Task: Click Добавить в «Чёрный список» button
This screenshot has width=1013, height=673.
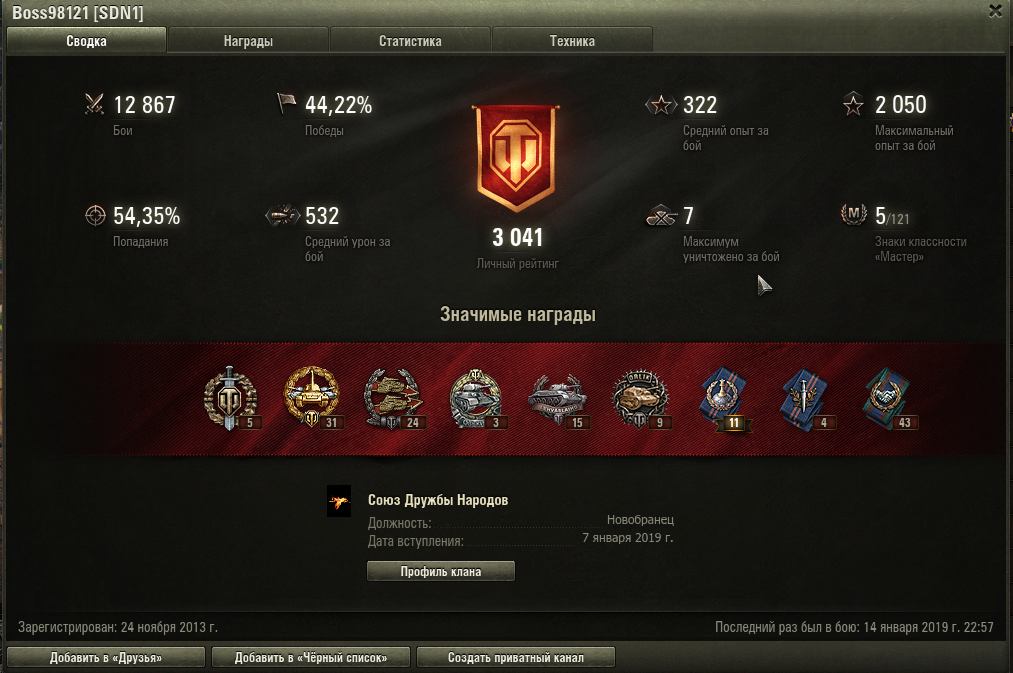Action: pyautogui.click(x=311, y=657)
